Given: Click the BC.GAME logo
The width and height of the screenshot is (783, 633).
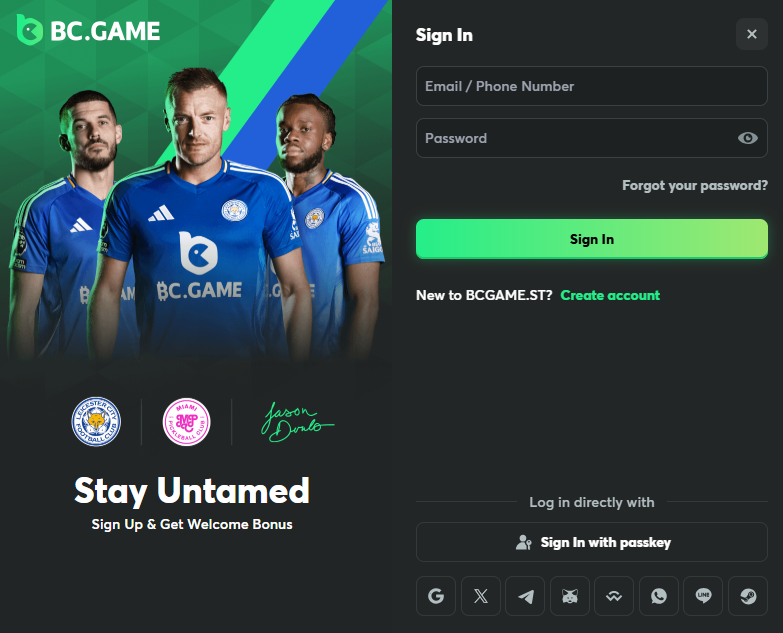Looking at the screenshot, I should tap(88, 30).
